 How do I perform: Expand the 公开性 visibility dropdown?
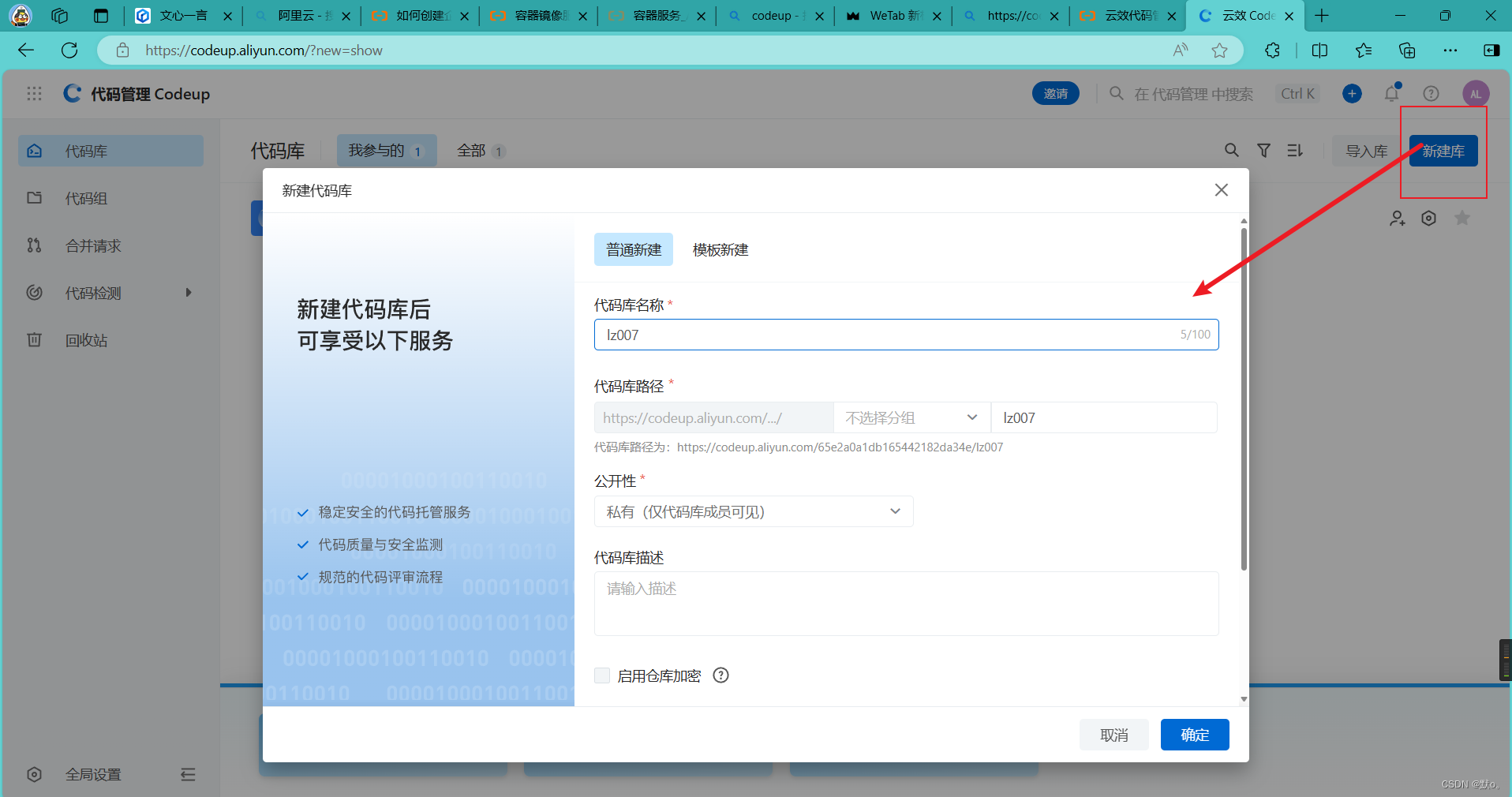[x=754, y=511]
